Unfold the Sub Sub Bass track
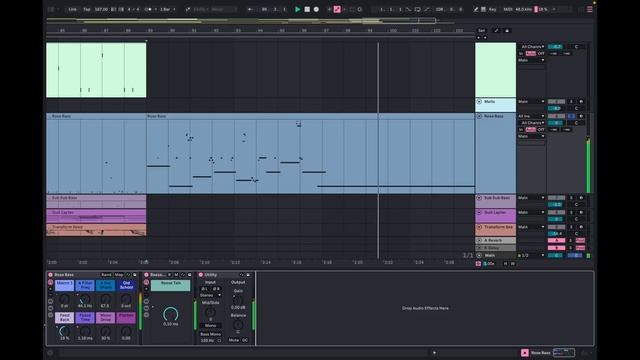 pyautogui.click(x=479, y=198)
